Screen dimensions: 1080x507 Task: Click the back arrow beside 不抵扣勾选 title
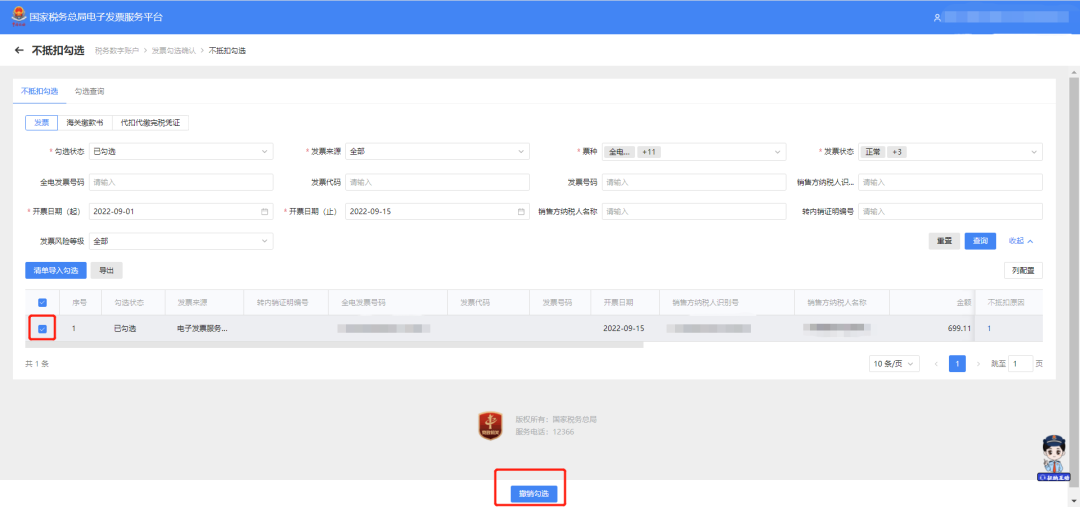(x=19, y=50)
